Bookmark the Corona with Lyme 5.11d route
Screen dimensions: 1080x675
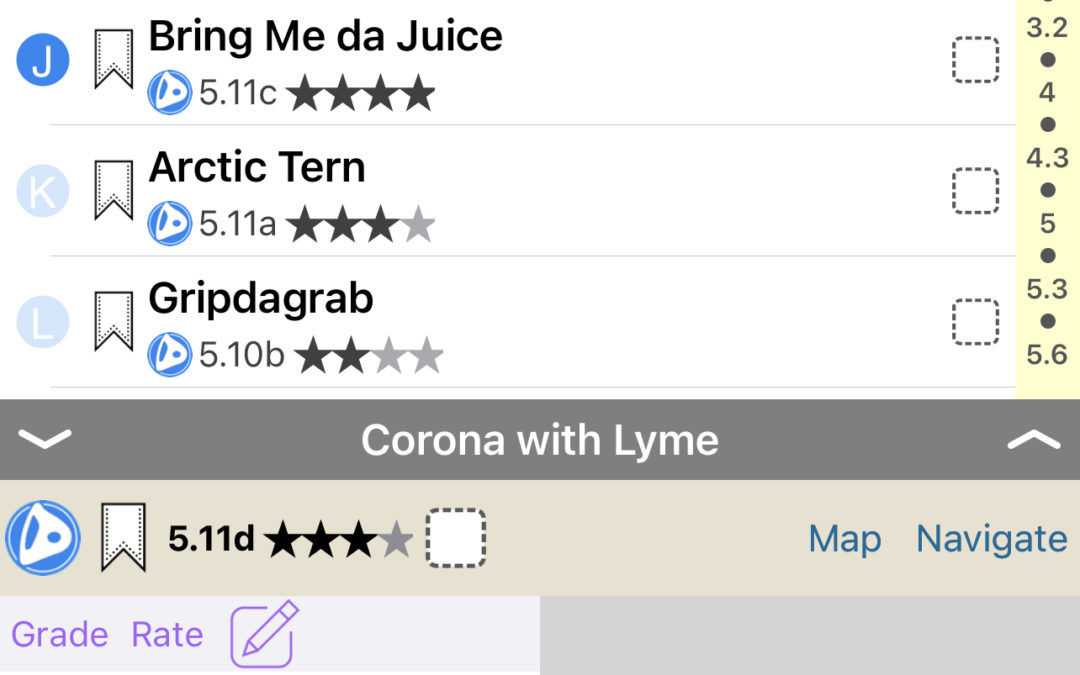coord(123,538)
